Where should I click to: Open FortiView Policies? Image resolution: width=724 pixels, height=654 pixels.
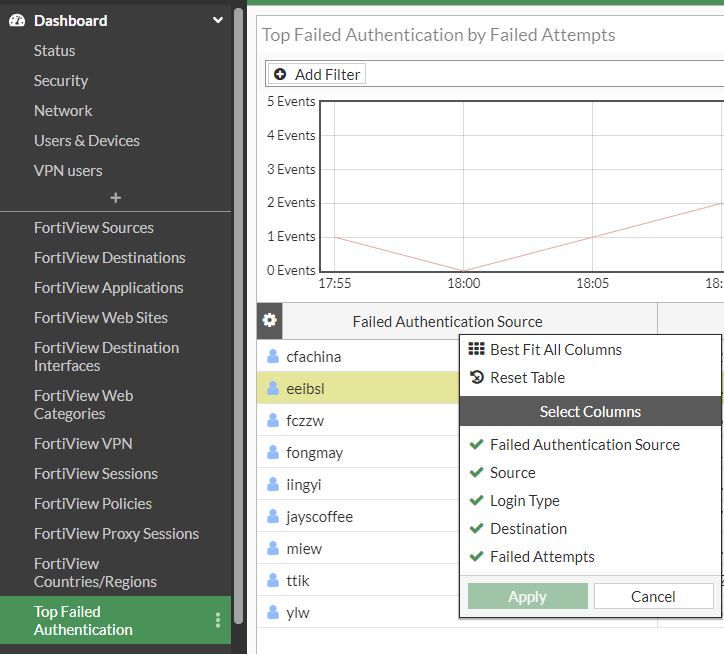[x=93, y=504]
